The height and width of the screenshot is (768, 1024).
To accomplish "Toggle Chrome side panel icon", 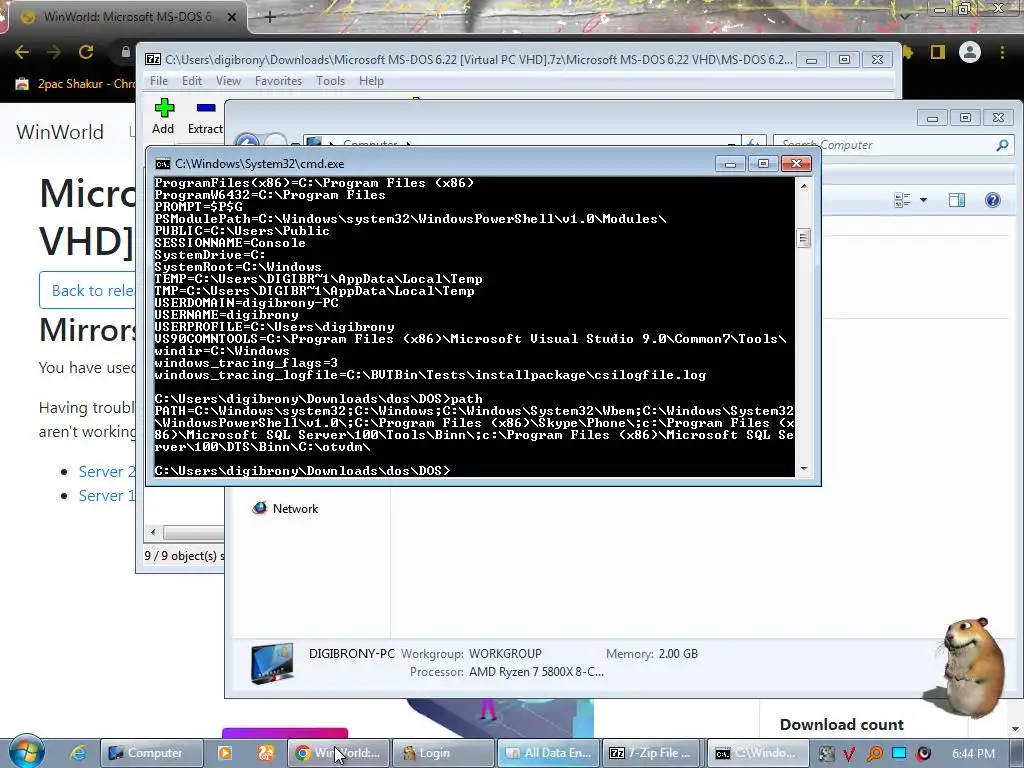I will (x=938, y=52).
